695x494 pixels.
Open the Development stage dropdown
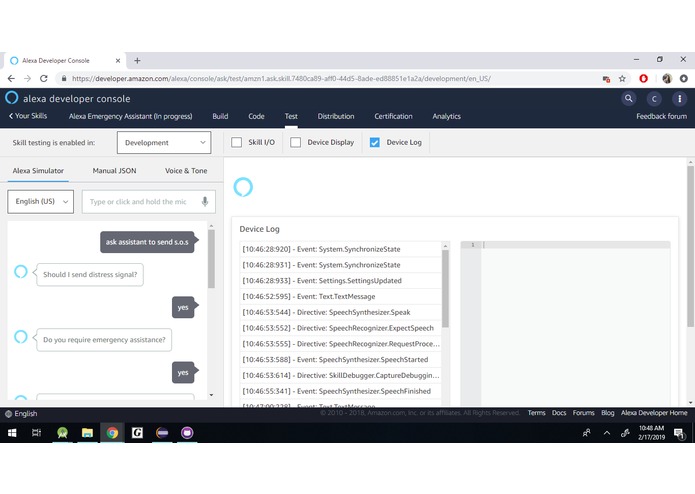[x=164, y=143]
